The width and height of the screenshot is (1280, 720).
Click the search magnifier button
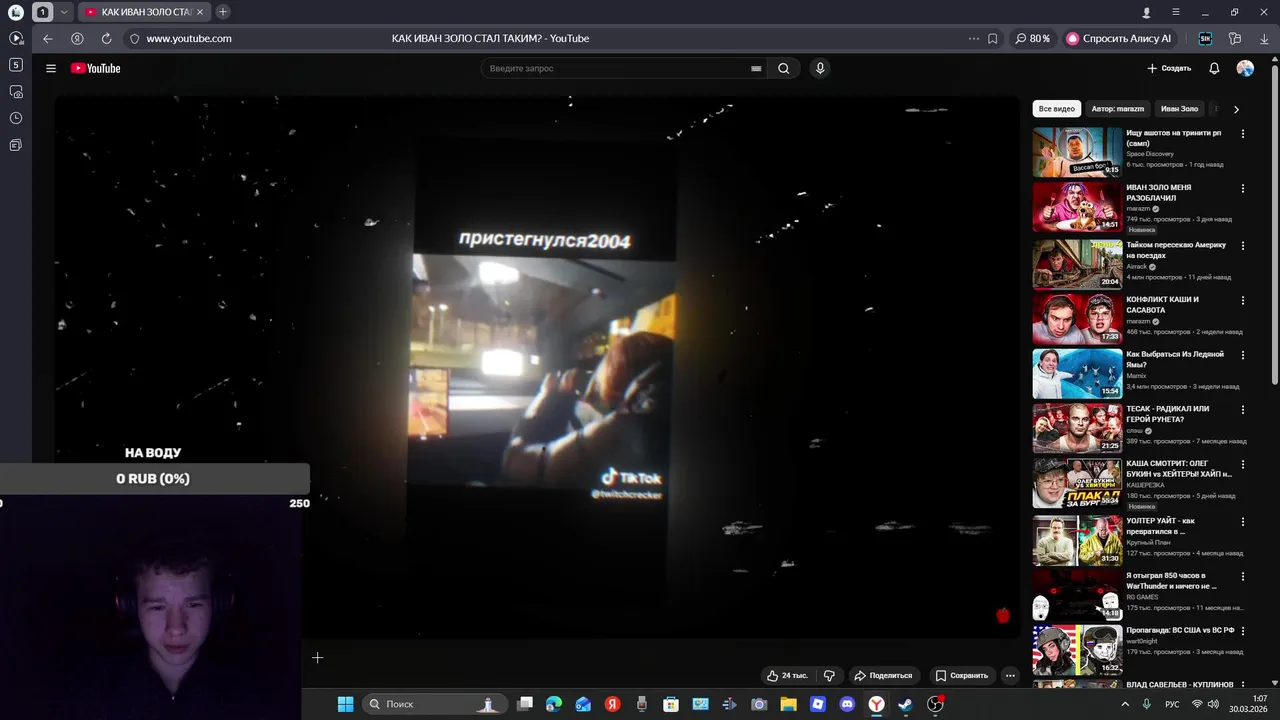pyautogui.click(x=784, y=68)
